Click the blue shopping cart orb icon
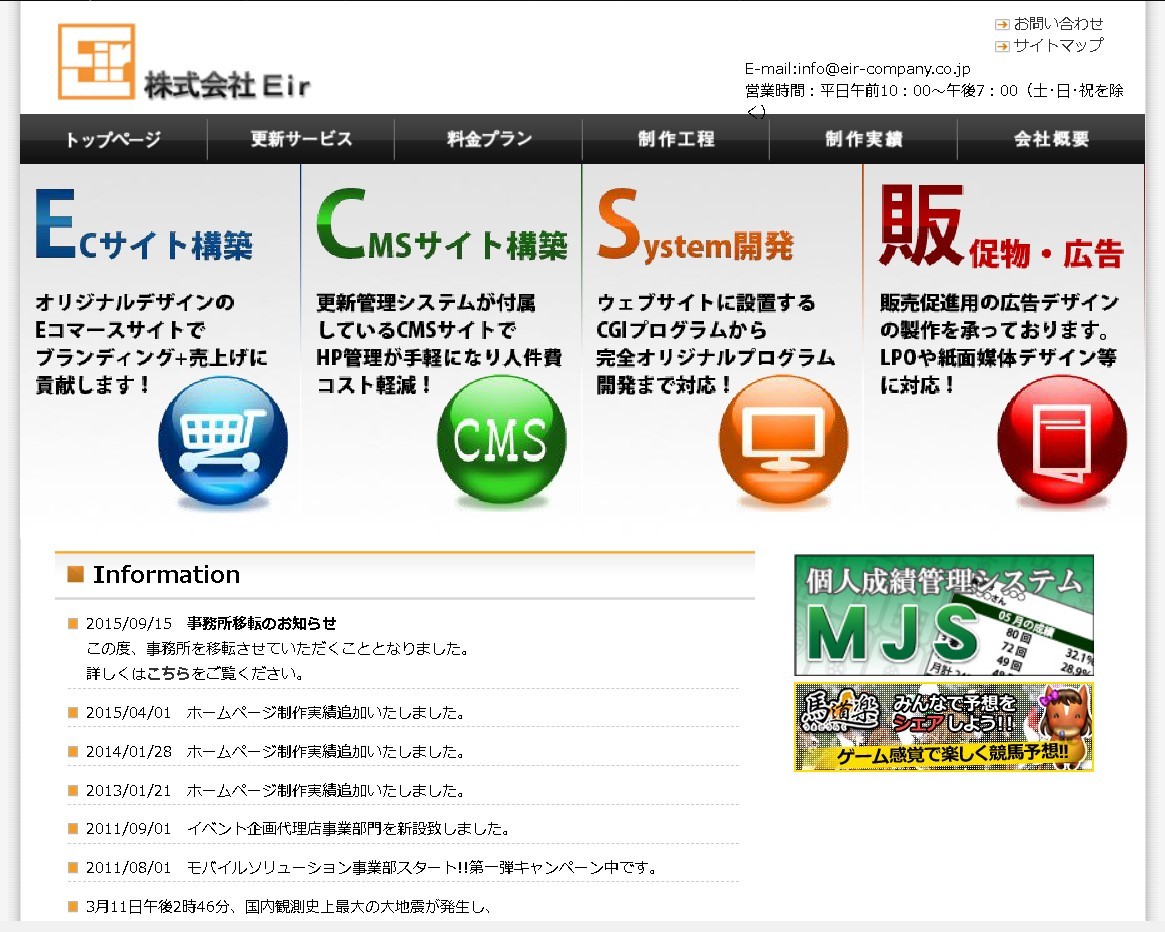 click(223, 440)
